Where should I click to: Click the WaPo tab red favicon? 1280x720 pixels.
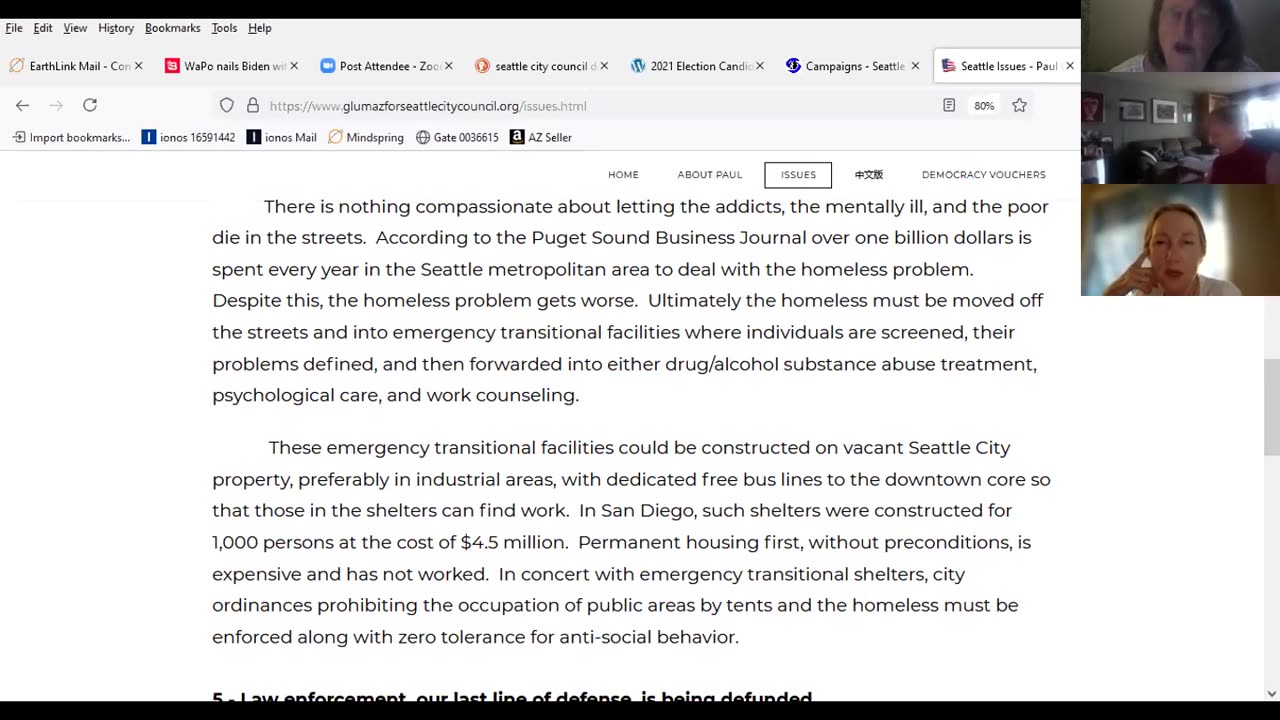pyautogui.click(x=172, y=66)
